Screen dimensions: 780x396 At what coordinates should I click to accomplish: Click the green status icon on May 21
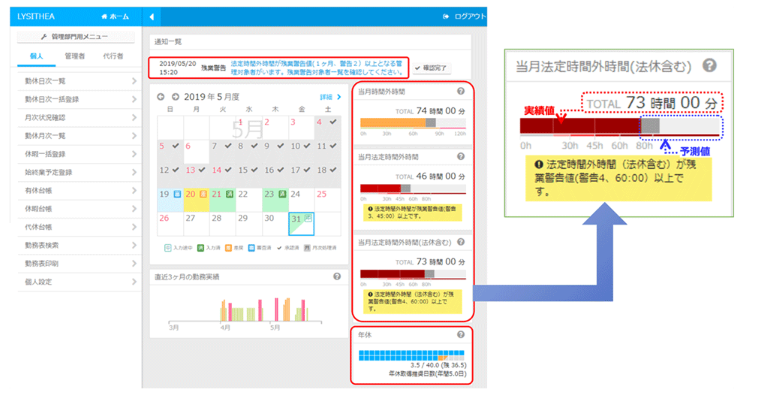point(229,194)
